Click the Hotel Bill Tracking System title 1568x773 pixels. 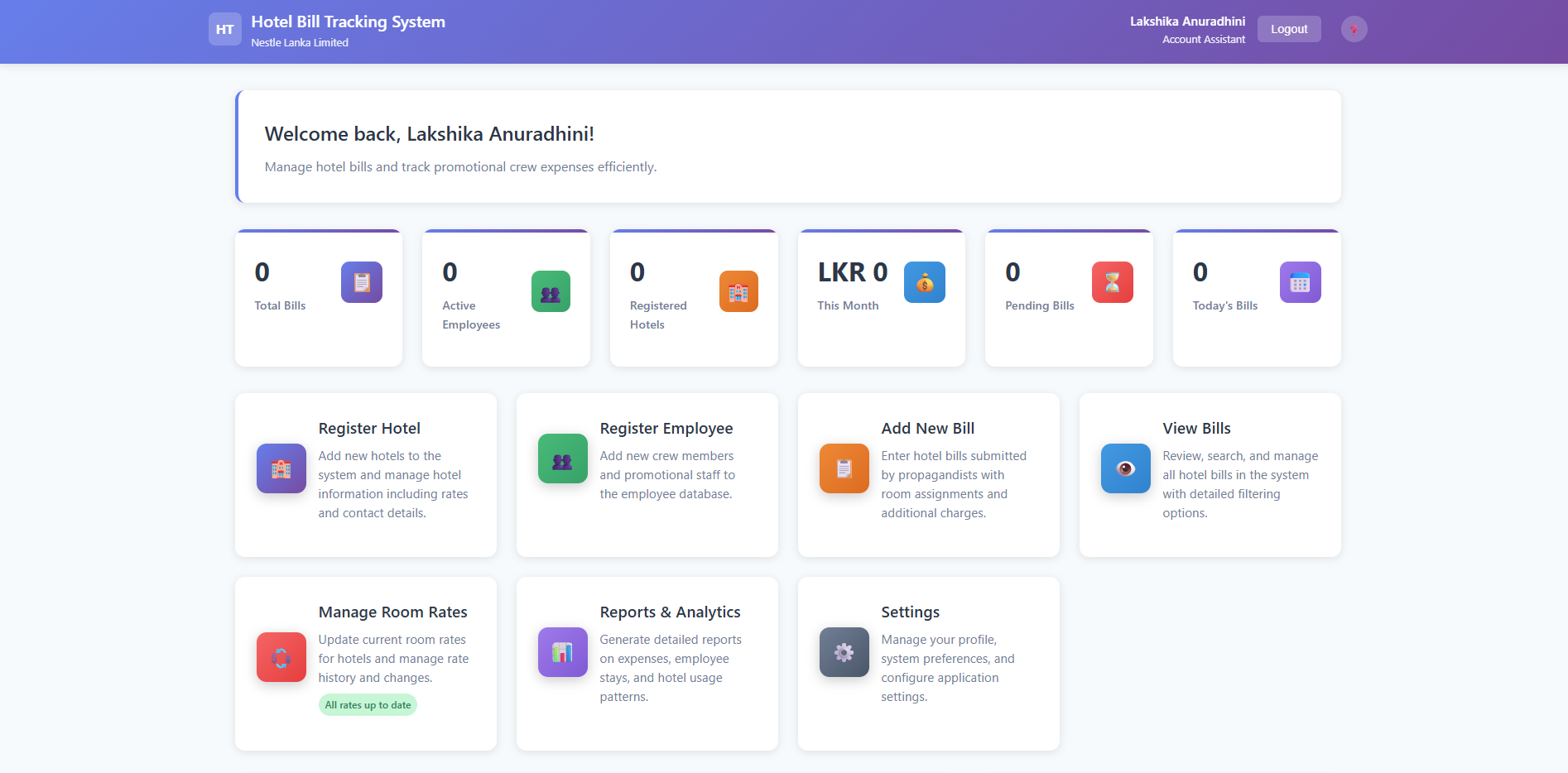pos(348,22)
